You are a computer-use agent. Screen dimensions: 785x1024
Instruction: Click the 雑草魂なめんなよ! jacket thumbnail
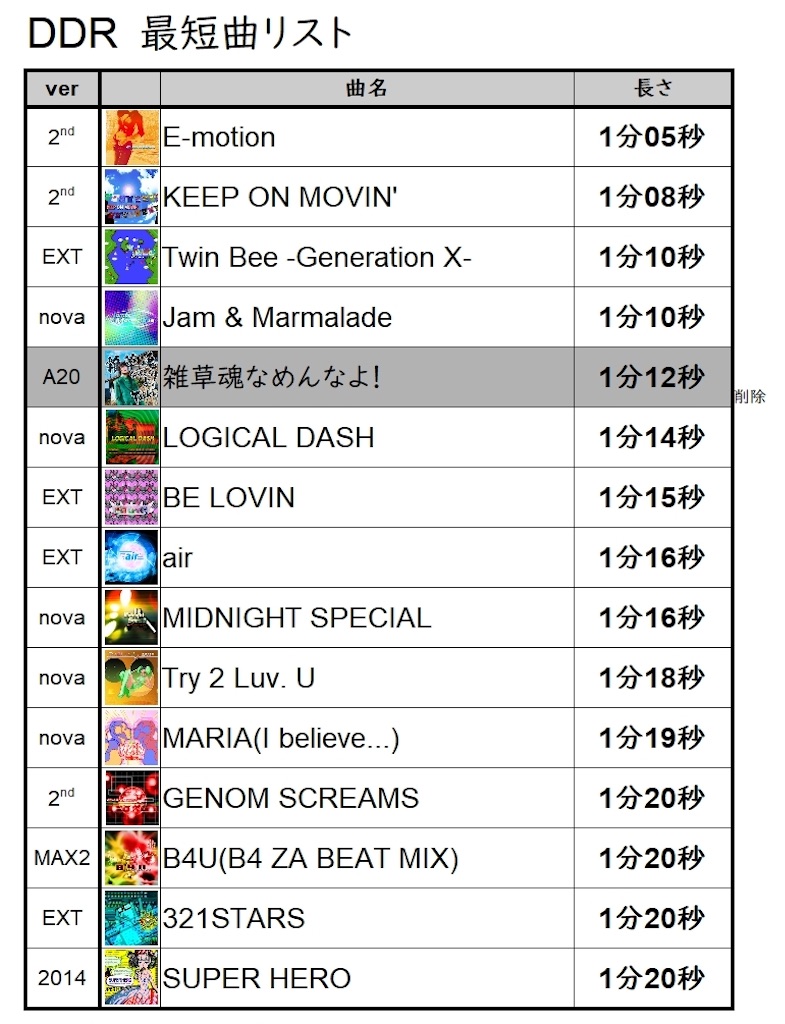(131, 377)
